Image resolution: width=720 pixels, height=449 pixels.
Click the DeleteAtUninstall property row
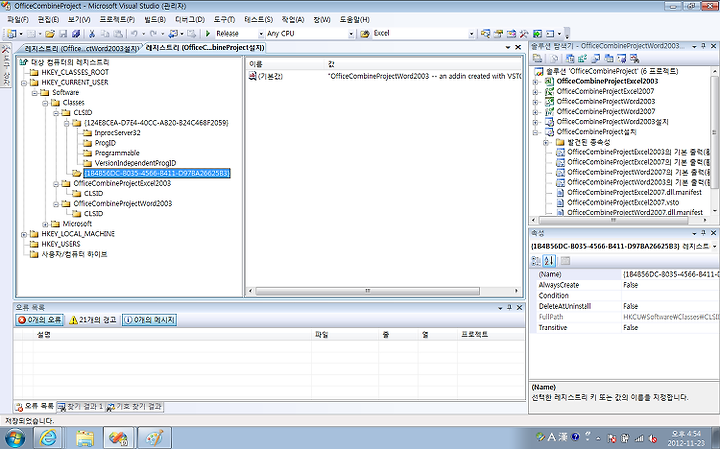tap(624, 306)
